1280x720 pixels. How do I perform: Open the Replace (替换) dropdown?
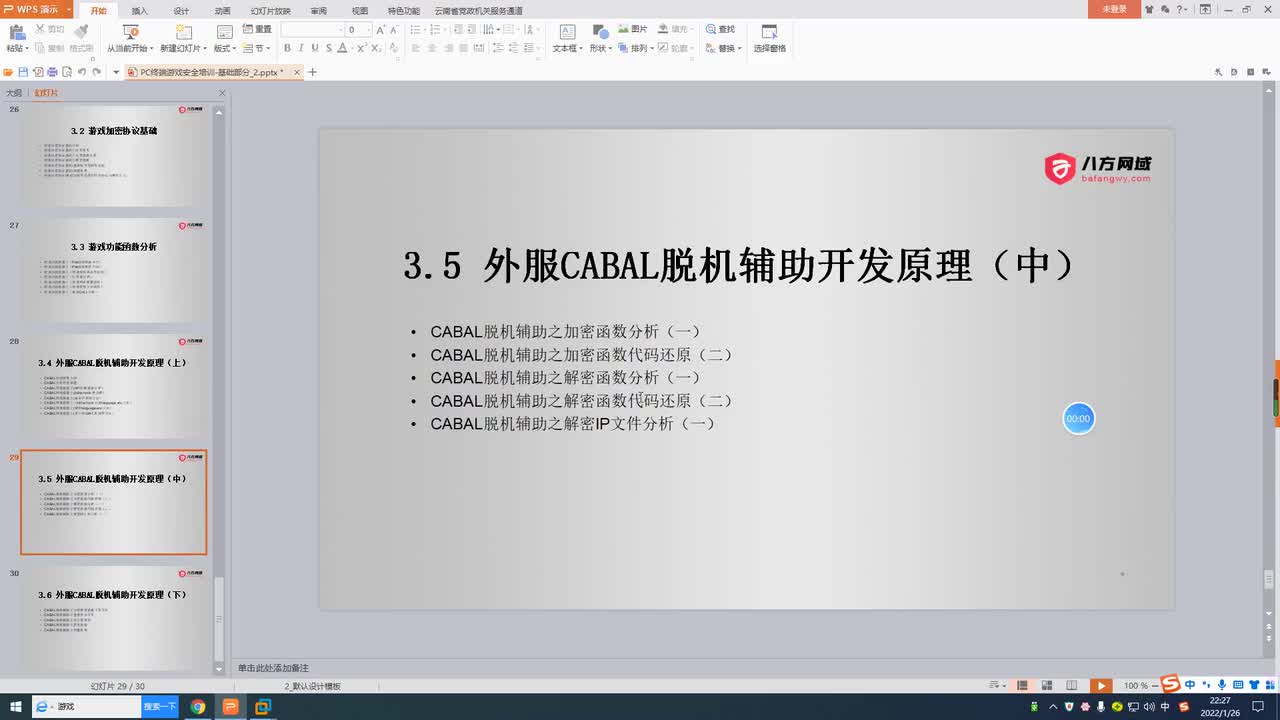724,48
